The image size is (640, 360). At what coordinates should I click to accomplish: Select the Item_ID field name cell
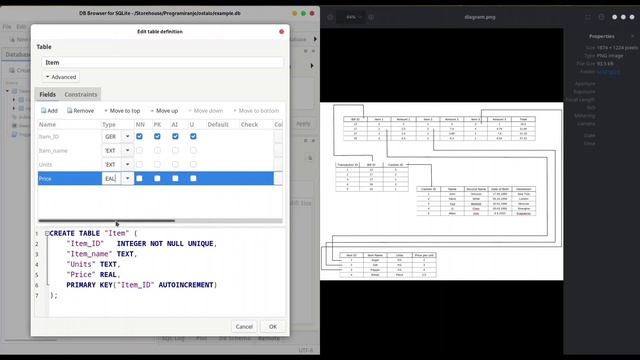tap(69, 136)
